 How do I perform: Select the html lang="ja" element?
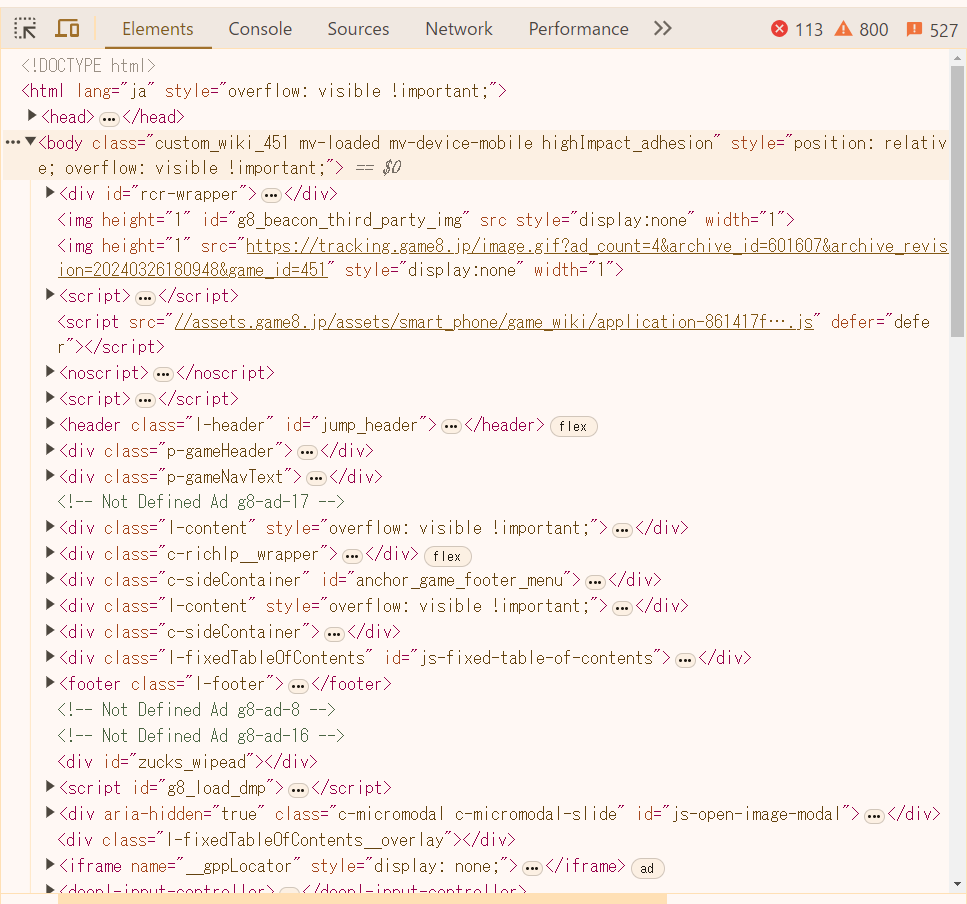(264, 91)
